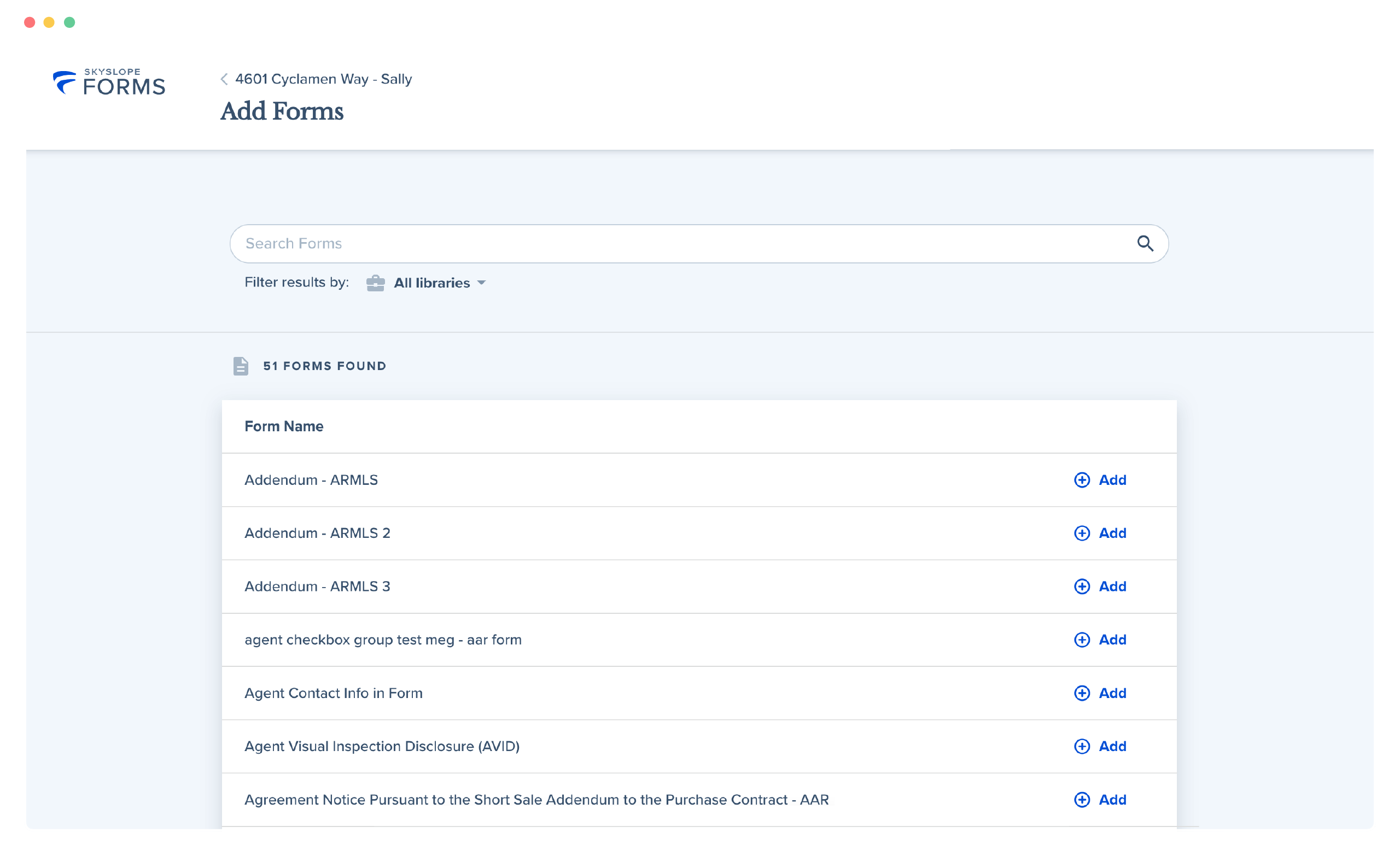Click the document icon beside 51 Forms Found

tap(241, 366)
